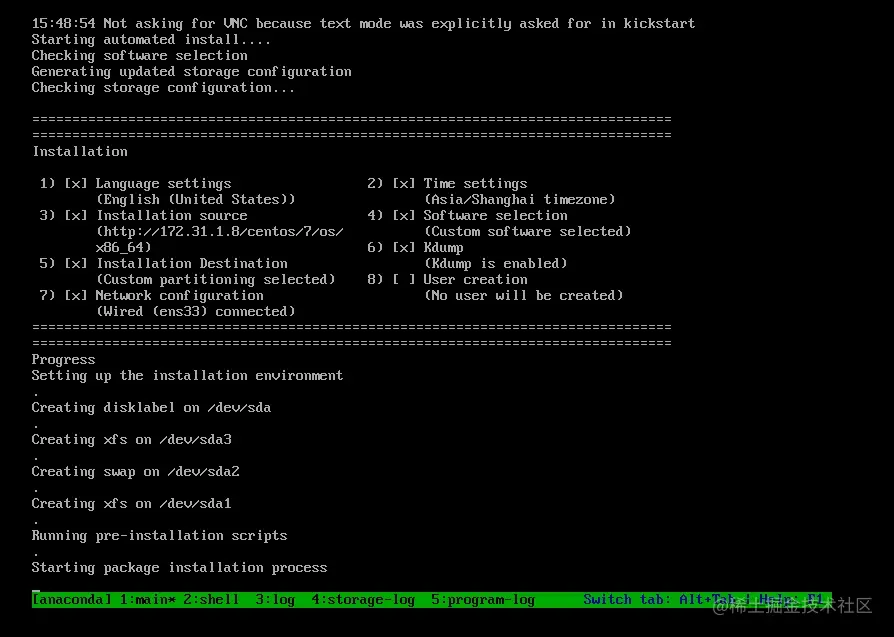Click '(No user will be created)' text
This screenshot has width=894, height=637.
click(524, 295)
